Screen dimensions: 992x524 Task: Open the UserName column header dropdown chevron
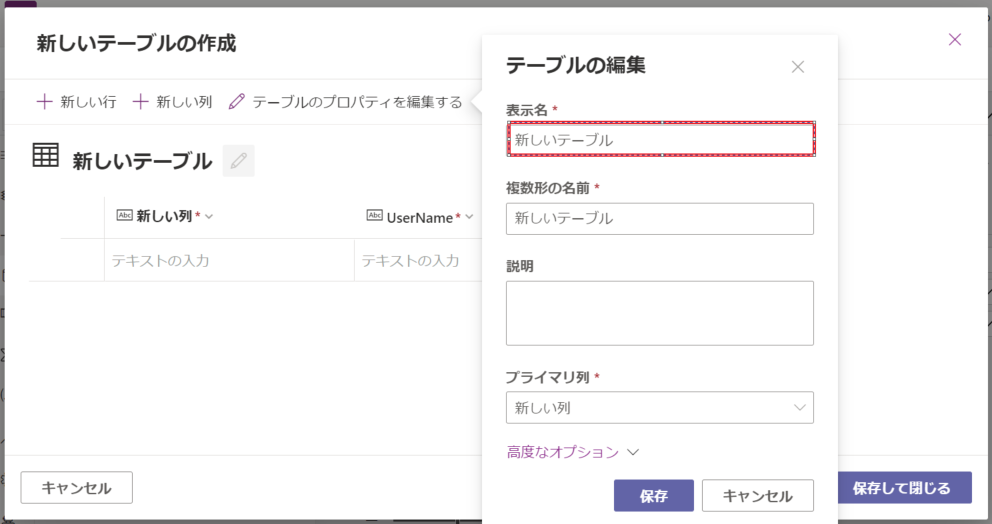(469, 216)
